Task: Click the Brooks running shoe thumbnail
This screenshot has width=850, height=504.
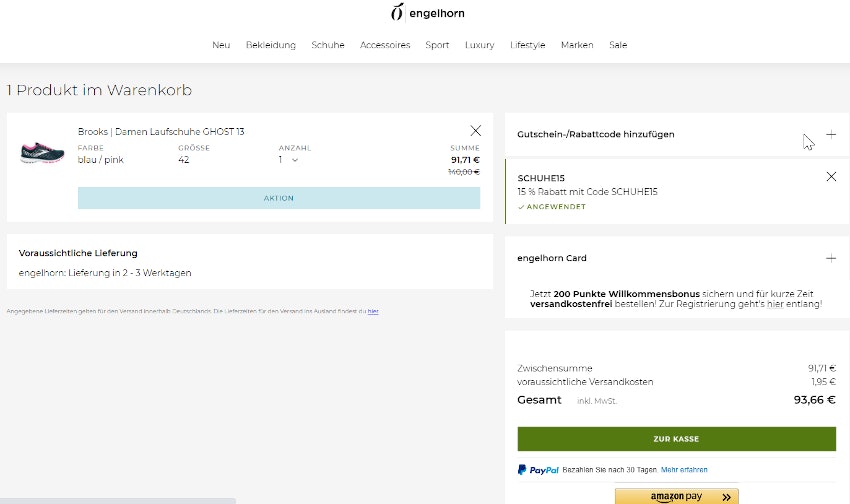Action: pos(42,153)
